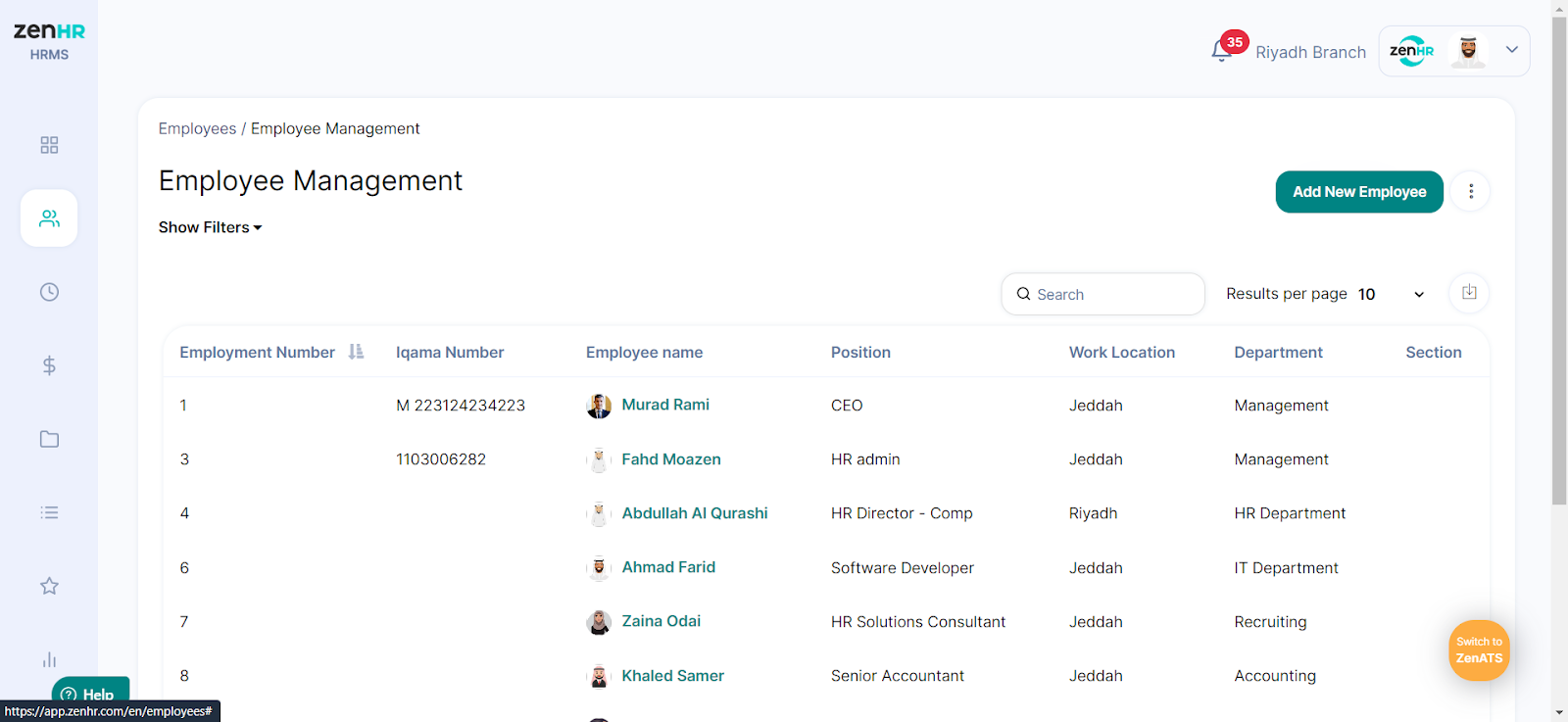Click Add New Employee button
This screenshot has width=1568, height=722.
pos(1359,192)
